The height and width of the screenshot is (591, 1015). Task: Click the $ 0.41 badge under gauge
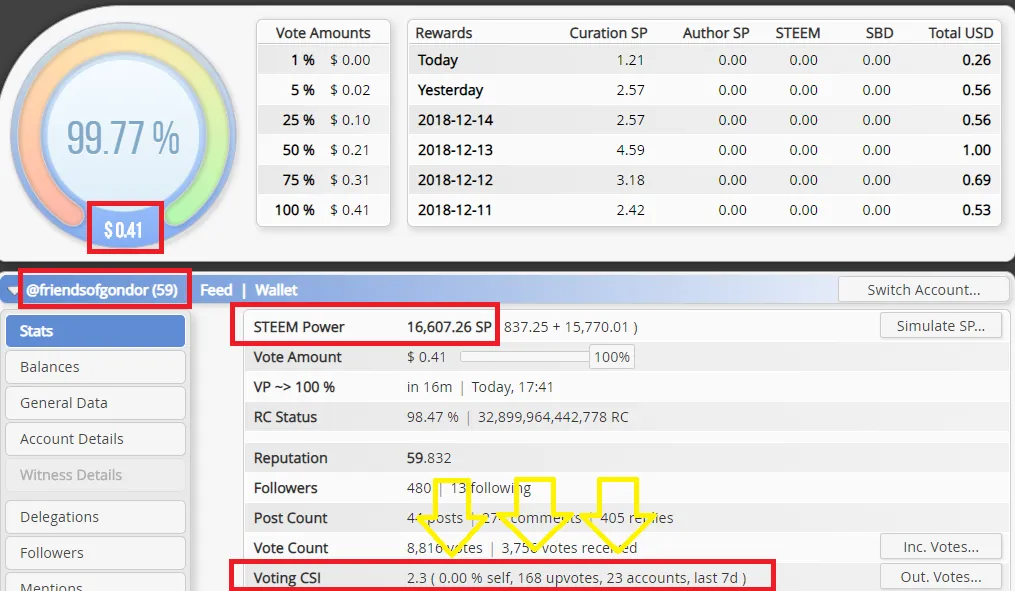[x=123, y=229]
